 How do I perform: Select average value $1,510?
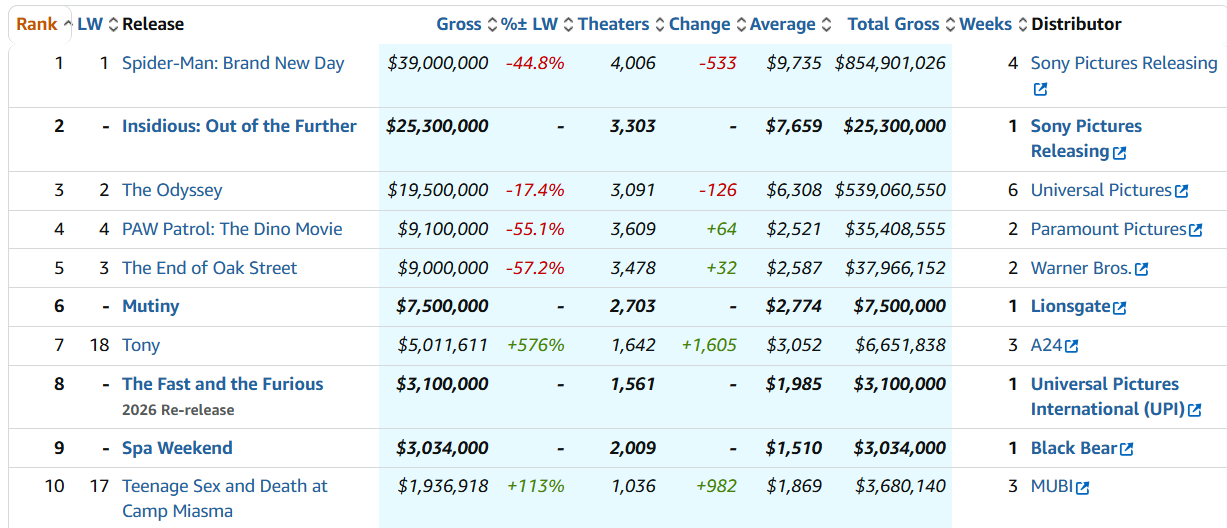(794, 448)
